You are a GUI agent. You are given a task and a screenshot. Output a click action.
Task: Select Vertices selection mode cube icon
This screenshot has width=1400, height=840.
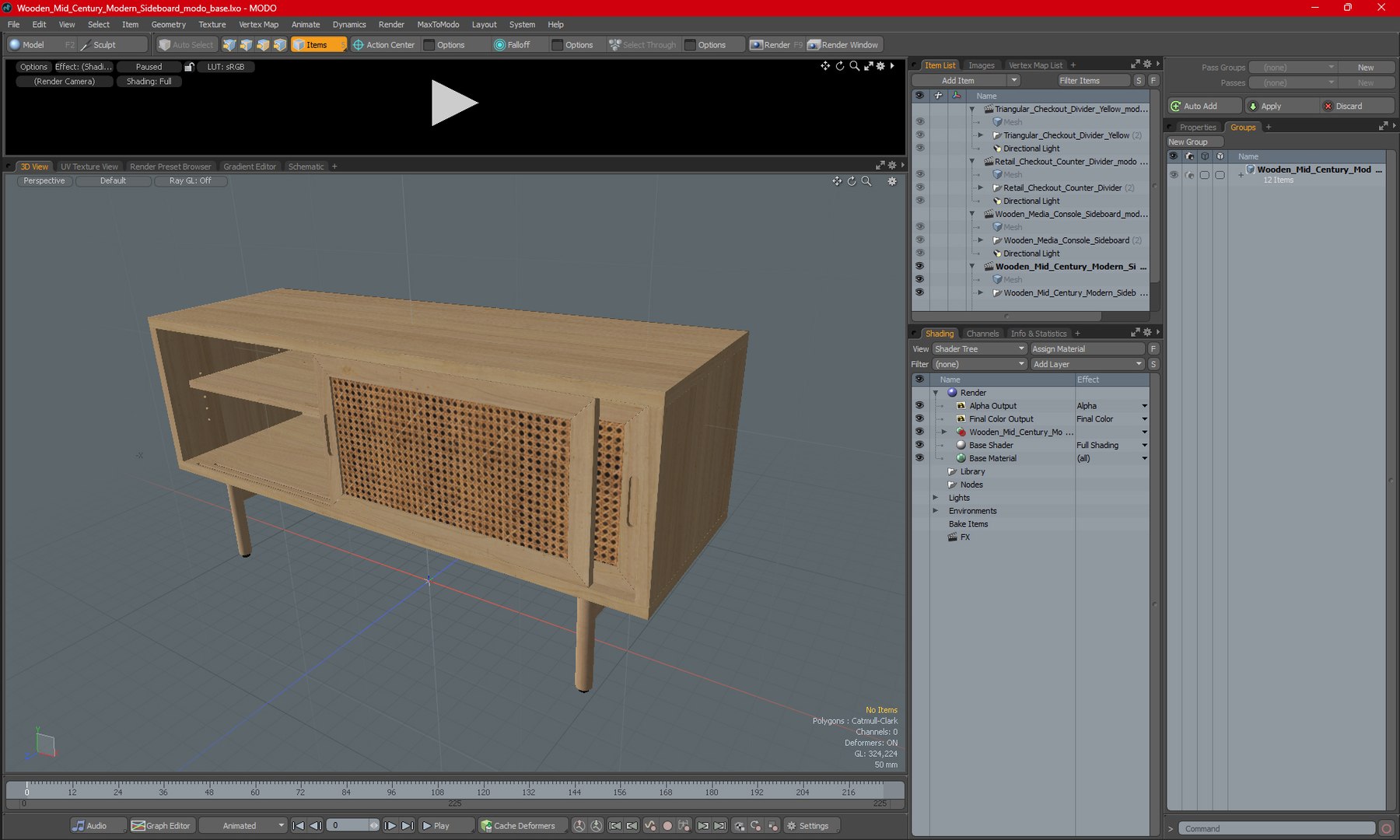[229, 45]
